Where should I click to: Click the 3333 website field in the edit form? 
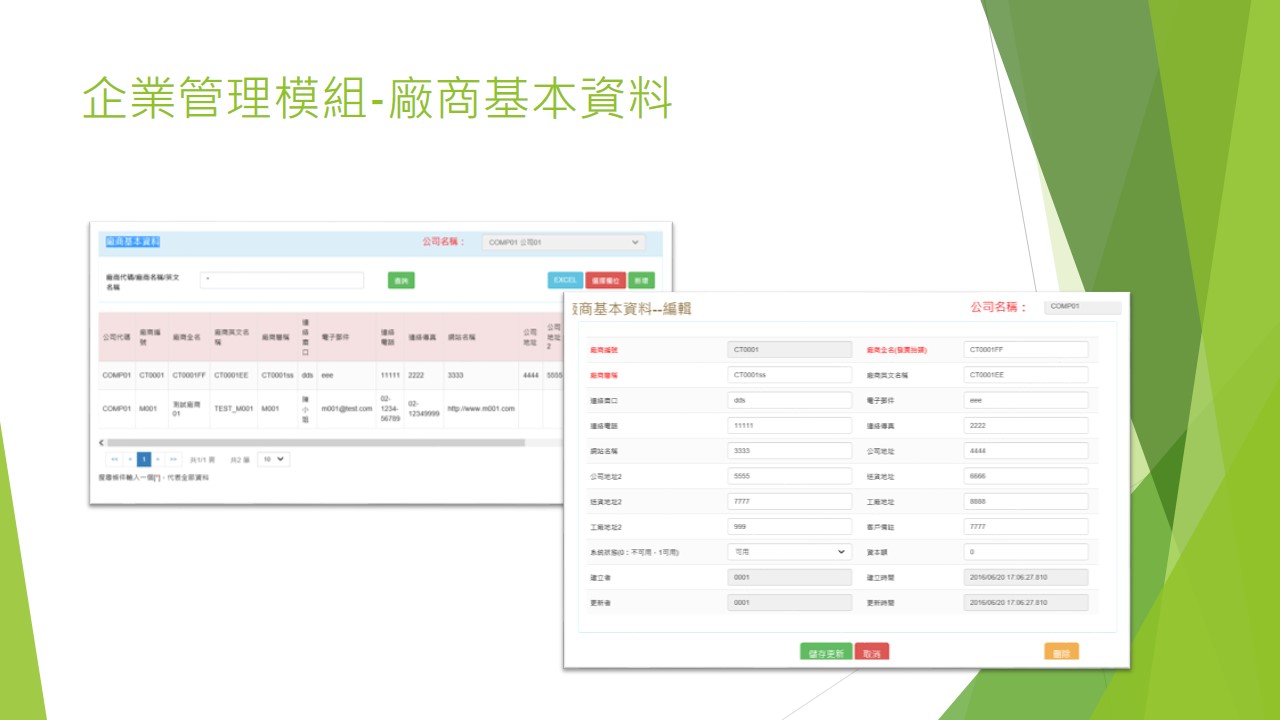click(790, 450)
